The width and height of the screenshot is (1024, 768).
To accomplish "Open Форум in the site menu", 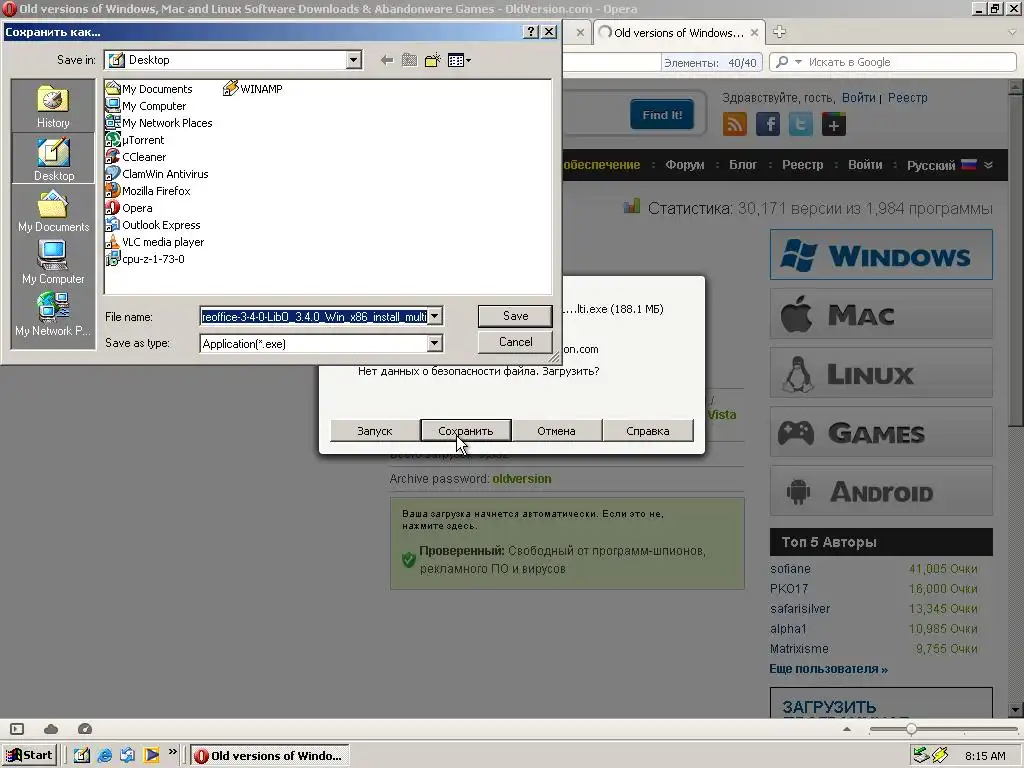I will point(684,165).
